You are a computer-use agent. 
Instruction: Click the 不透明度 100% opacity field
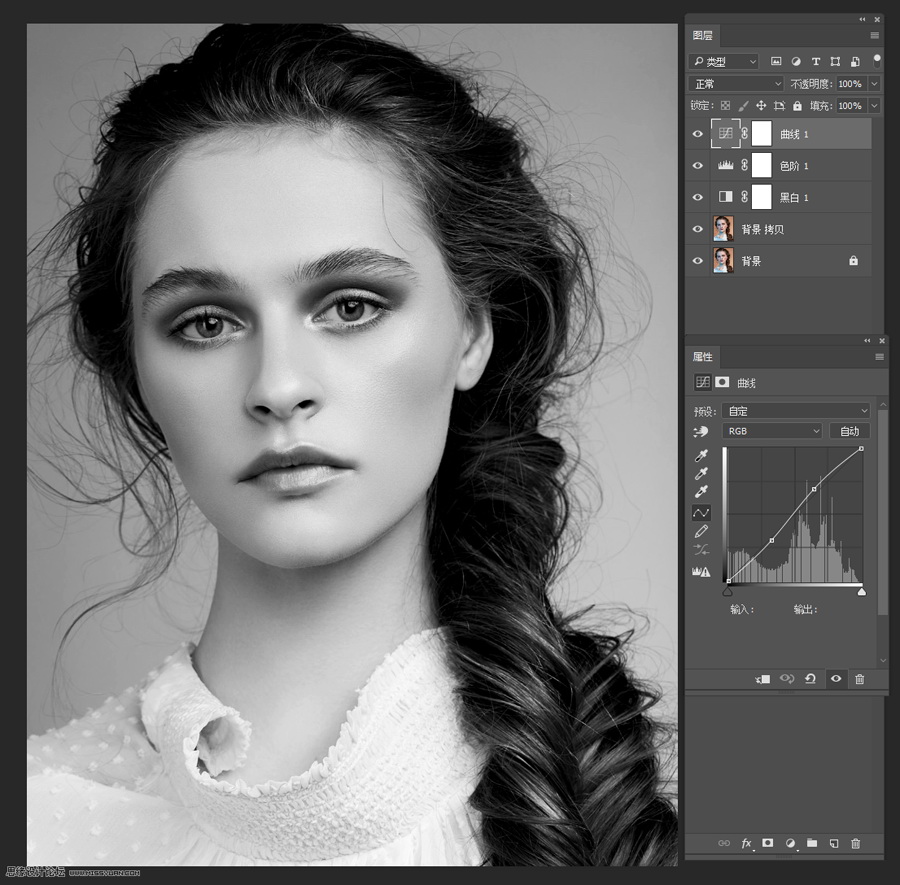[x=852, y=84]
